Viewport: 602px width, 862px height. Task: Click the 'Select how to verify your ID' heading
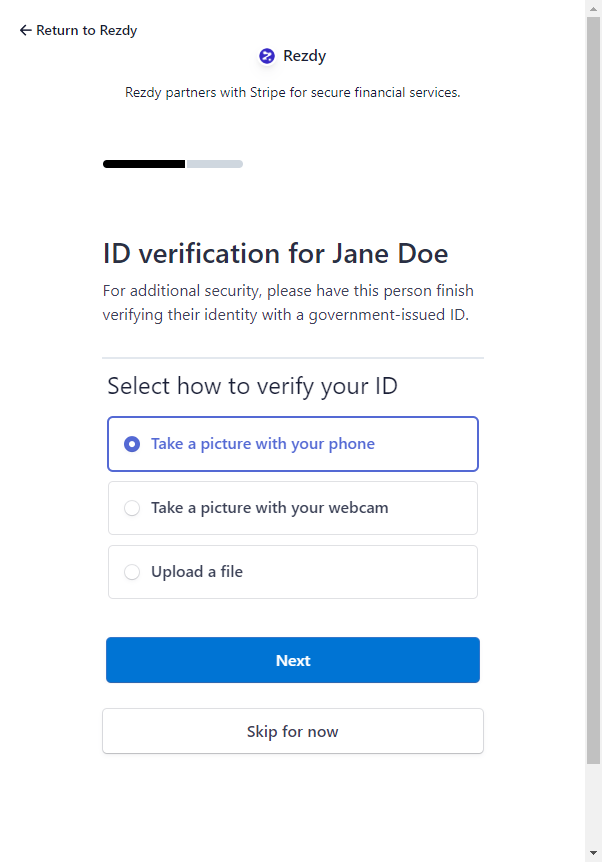point(252,386)
